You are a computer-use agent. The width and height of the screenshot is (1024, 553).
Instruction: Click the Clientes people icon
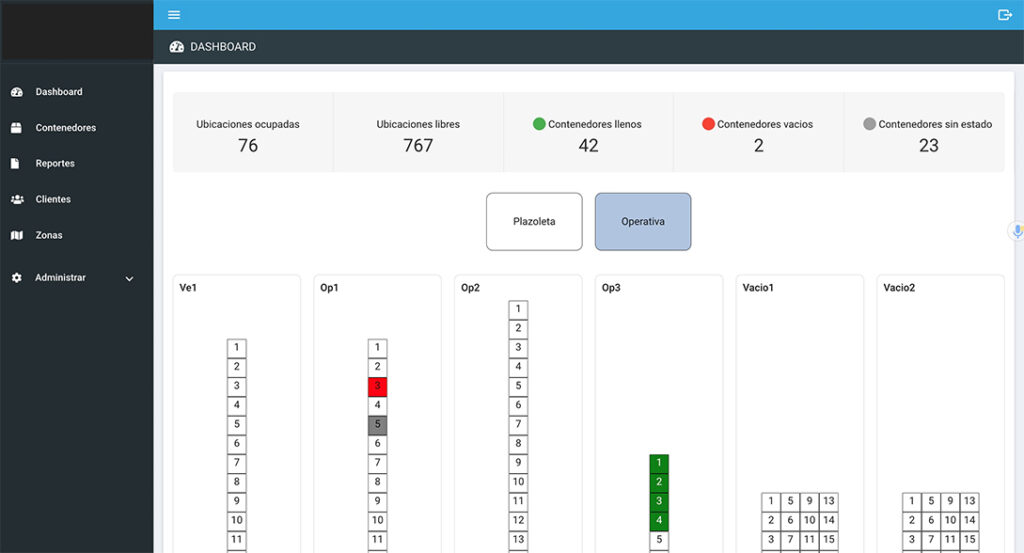pyautogui.click(x=17, y=199)
